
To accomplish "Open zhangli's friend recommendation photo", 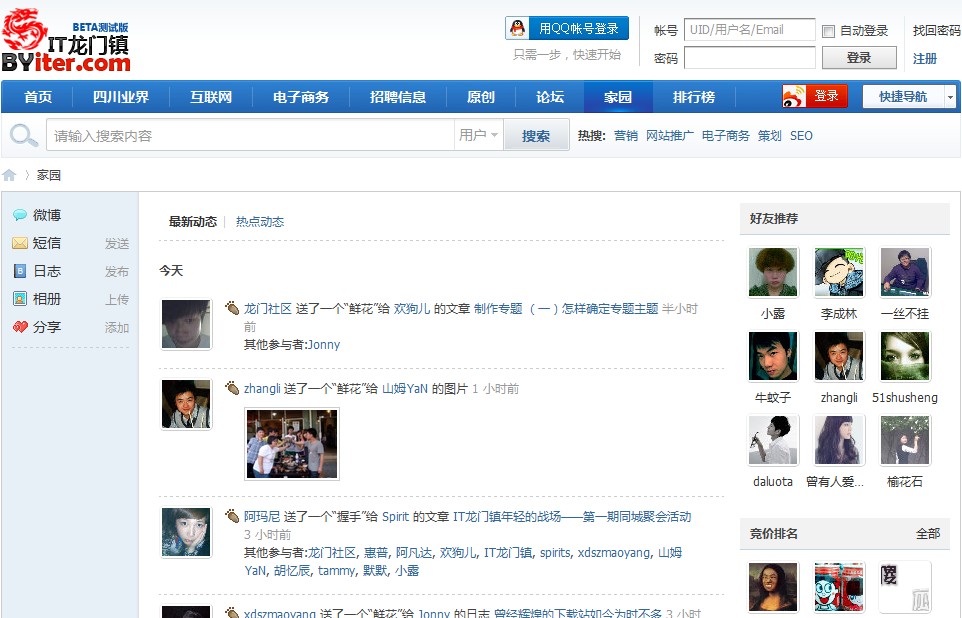I will (838, 356).
